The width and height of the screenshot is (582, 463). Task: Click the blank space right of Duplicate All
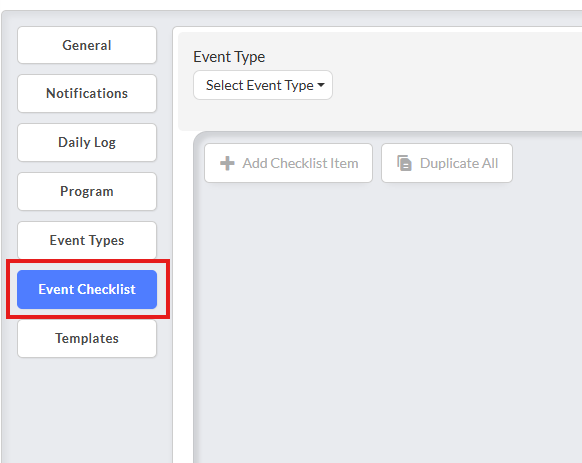(547, 163)
